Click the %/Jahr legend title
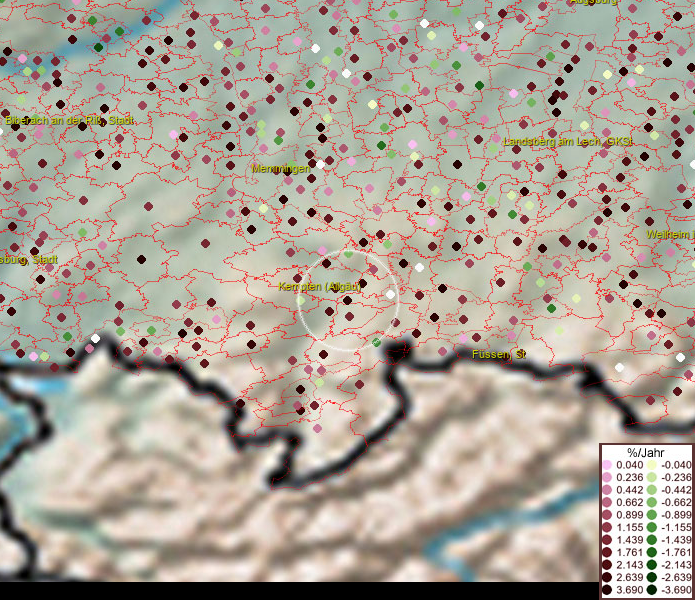 tap(646, 452)
